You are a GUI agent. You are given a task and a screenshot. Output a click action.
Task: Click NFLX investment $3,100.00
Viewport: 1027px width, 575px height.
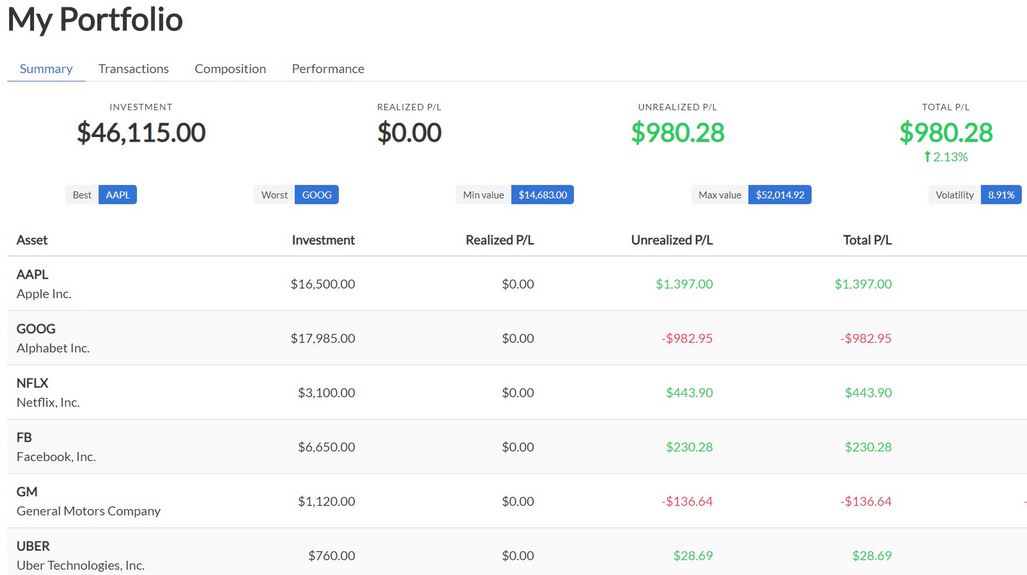(x=326, y=393)
